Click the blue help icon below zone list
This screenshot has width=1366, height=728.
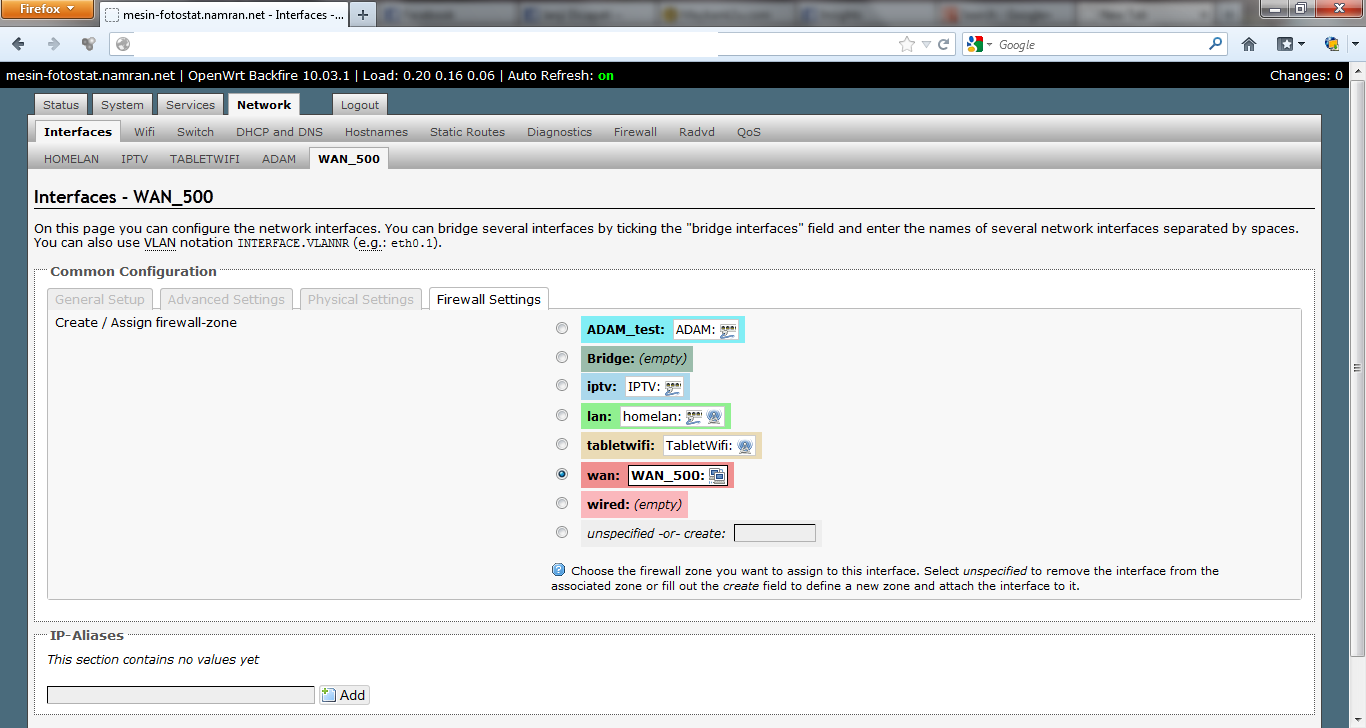pyautogui.click(x=559, y=570)
